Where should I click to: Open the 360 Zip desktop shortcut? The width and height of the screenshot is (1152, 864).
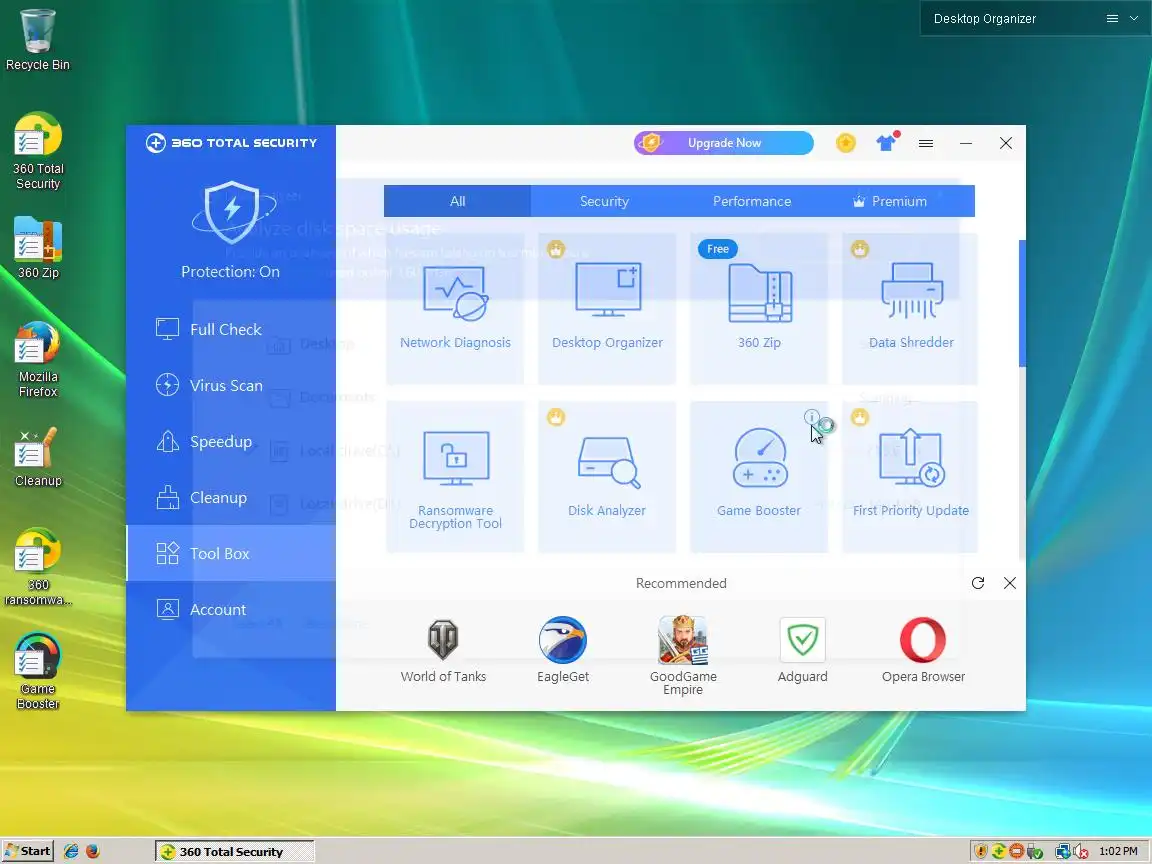pyautogui.click(x=38, y=247)
